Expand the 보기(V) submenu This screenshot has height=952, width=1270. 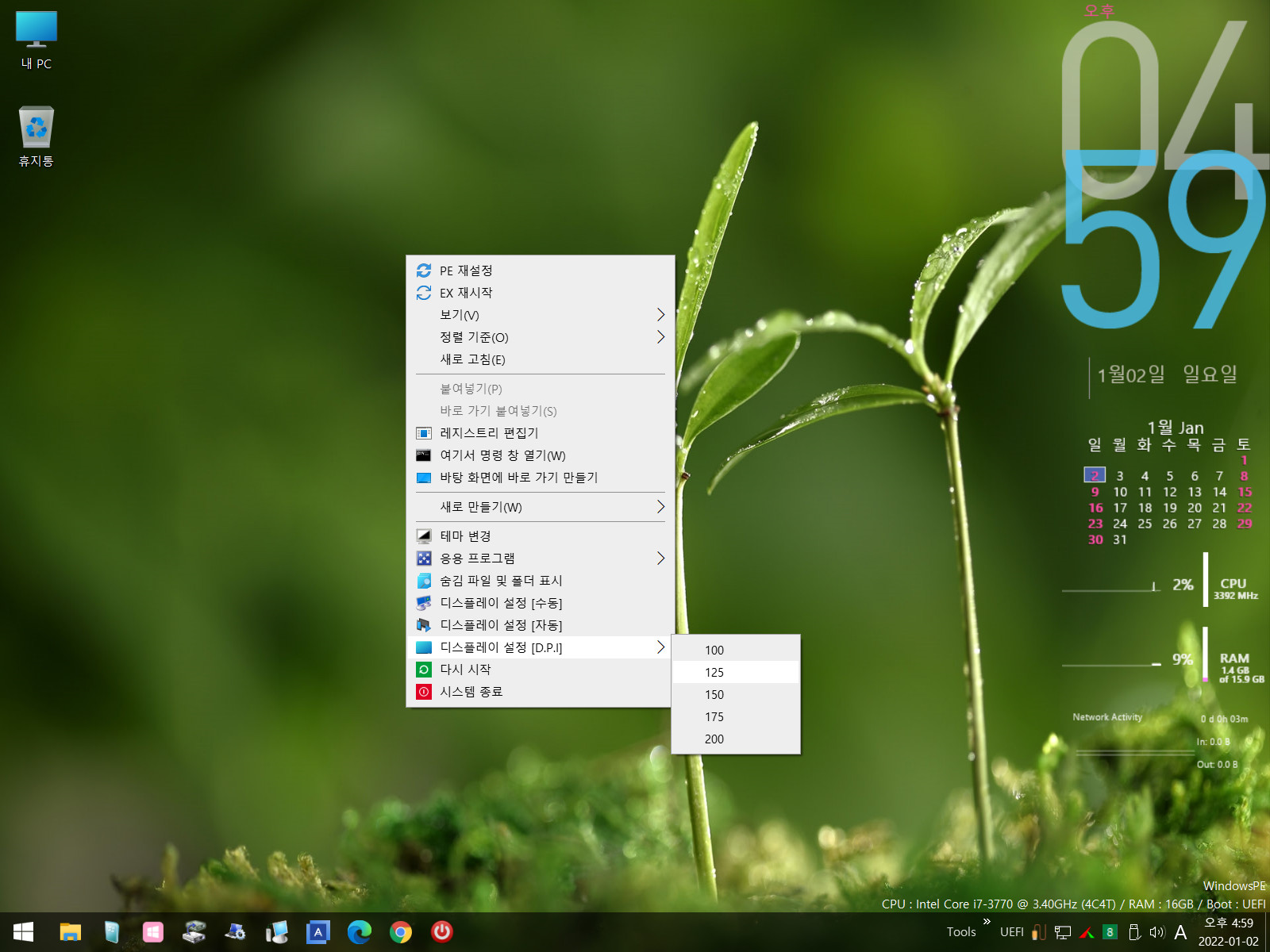(540, 315)
